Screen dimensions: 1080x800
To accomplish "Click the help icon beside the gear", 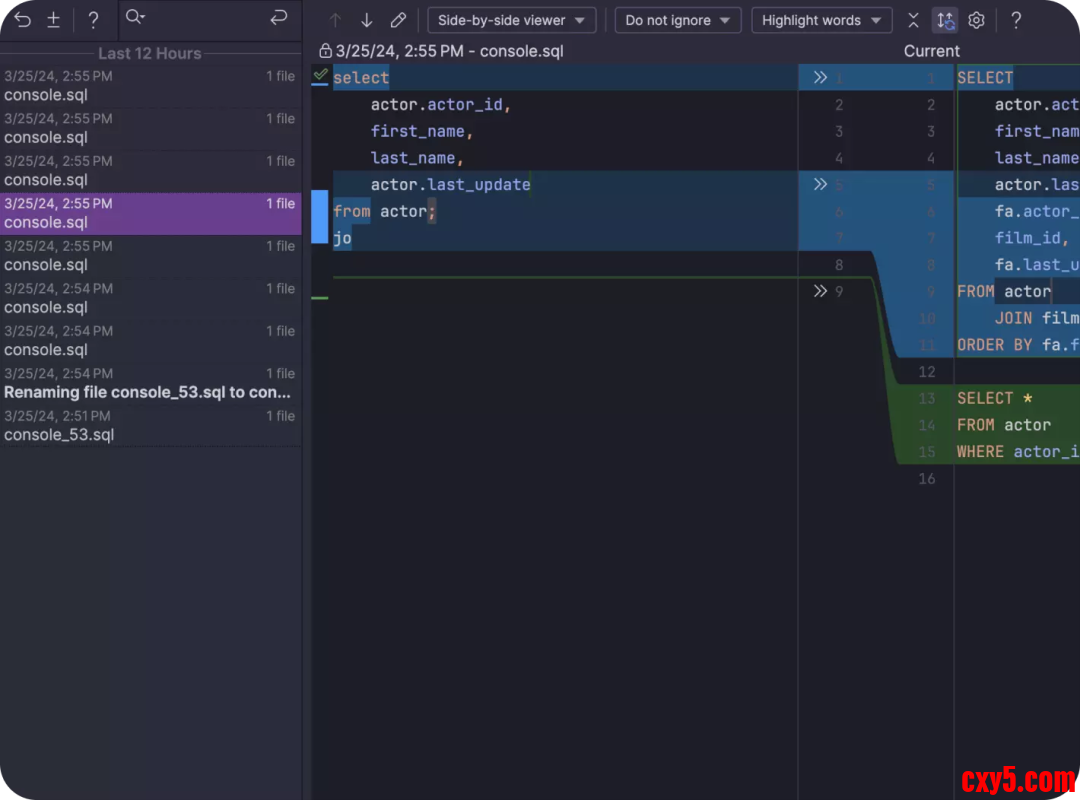I will (1016, 20).
